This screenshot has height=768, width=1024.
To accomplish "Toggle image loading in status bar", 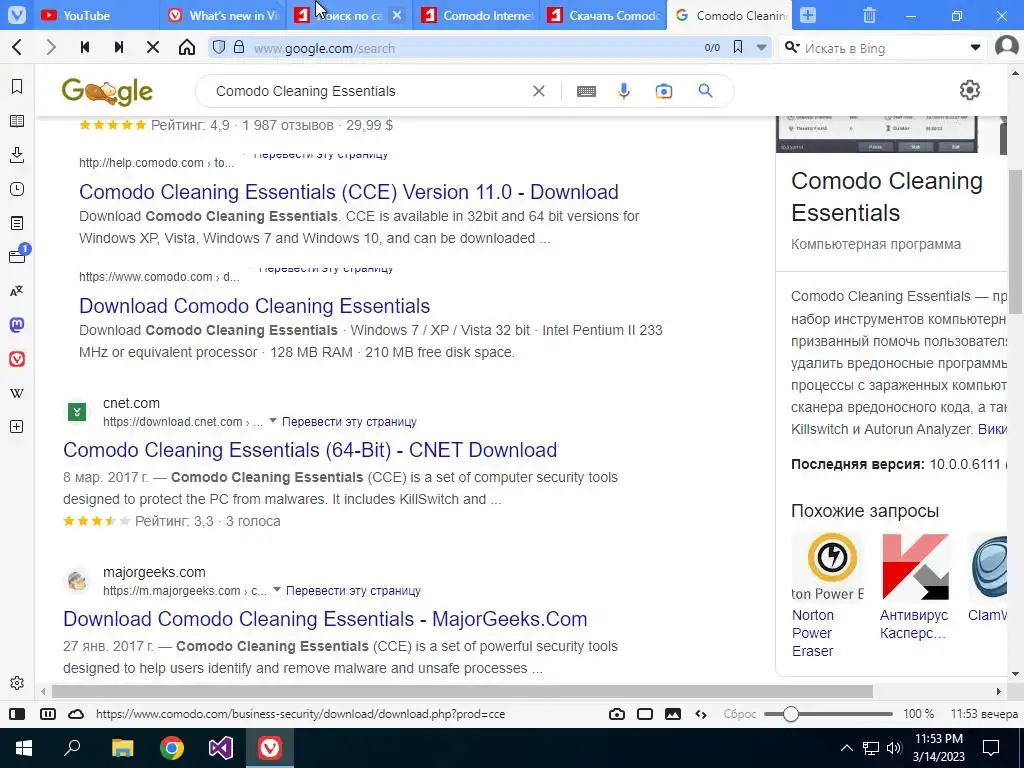I will coord(673,714).
